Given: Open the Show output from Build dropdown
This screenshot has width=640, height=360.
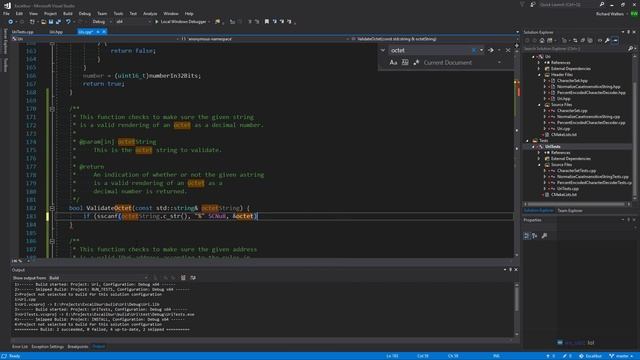Looking at the screenshot, I should coord(98,278).
